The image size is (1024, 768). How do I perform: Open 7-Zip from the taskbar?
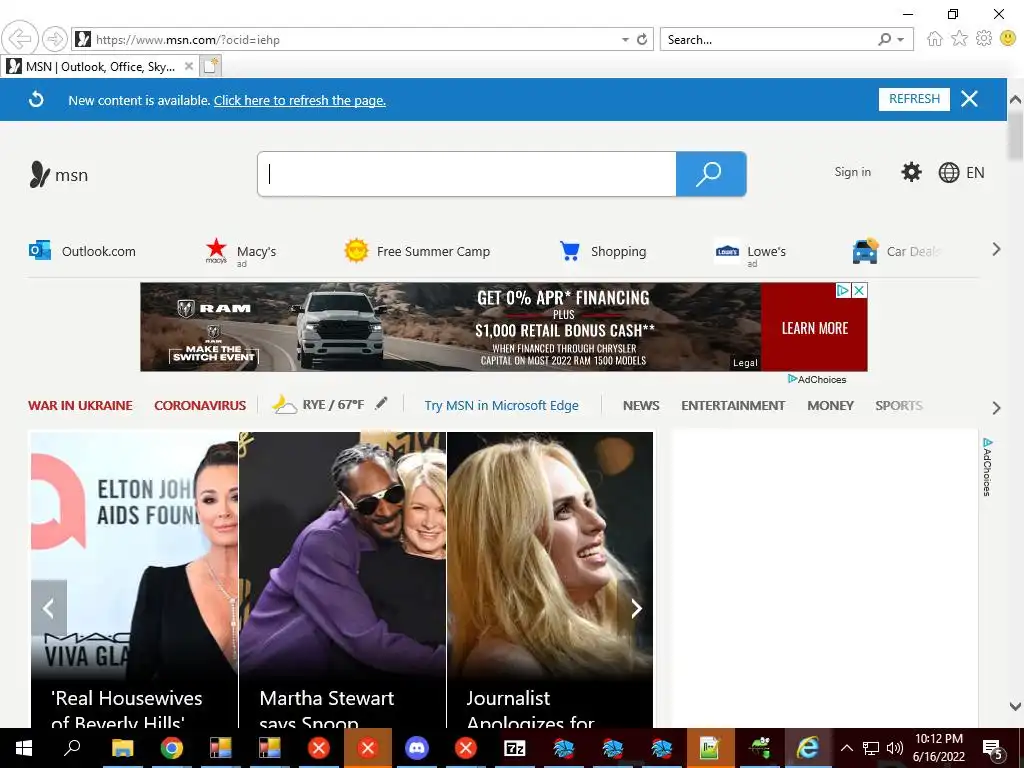515,748
